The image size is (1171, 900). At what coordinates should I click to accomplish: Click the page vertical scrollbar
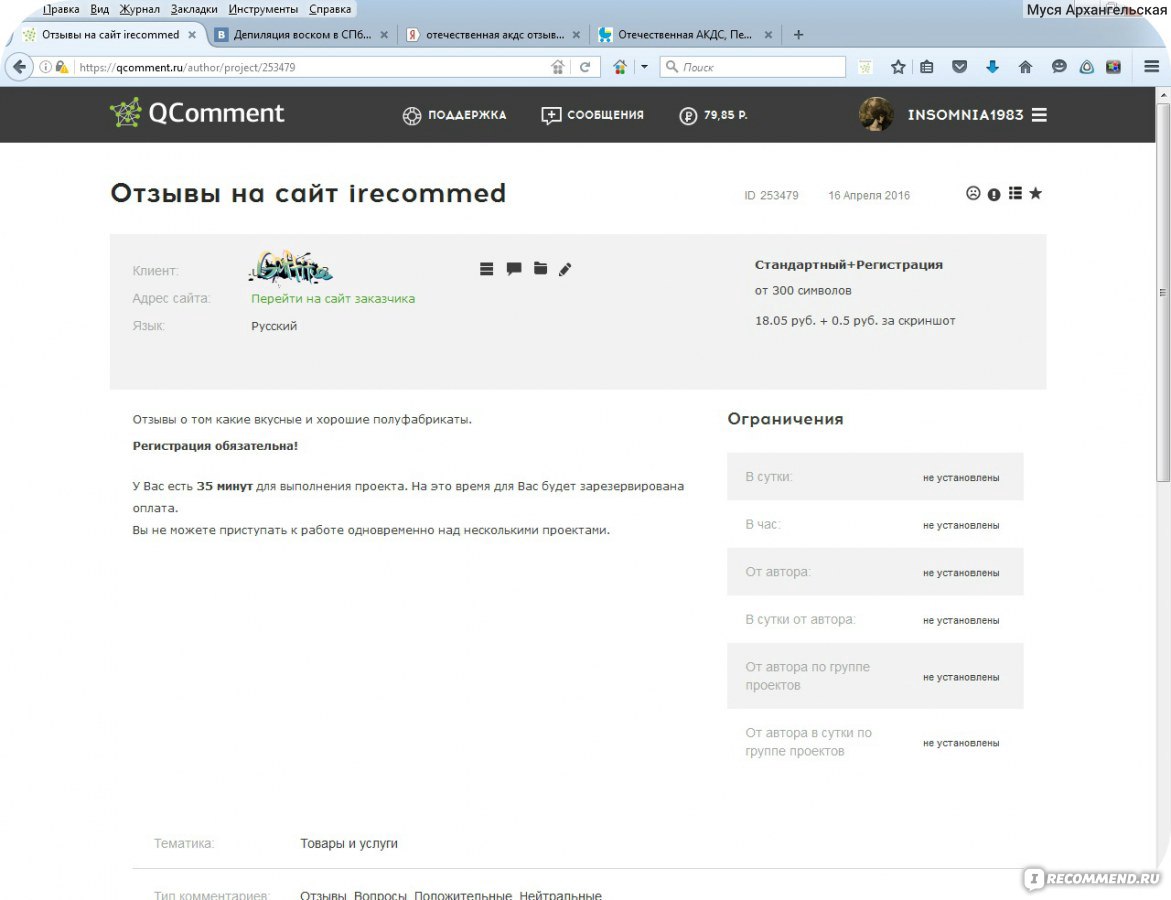coord(1163,291)
